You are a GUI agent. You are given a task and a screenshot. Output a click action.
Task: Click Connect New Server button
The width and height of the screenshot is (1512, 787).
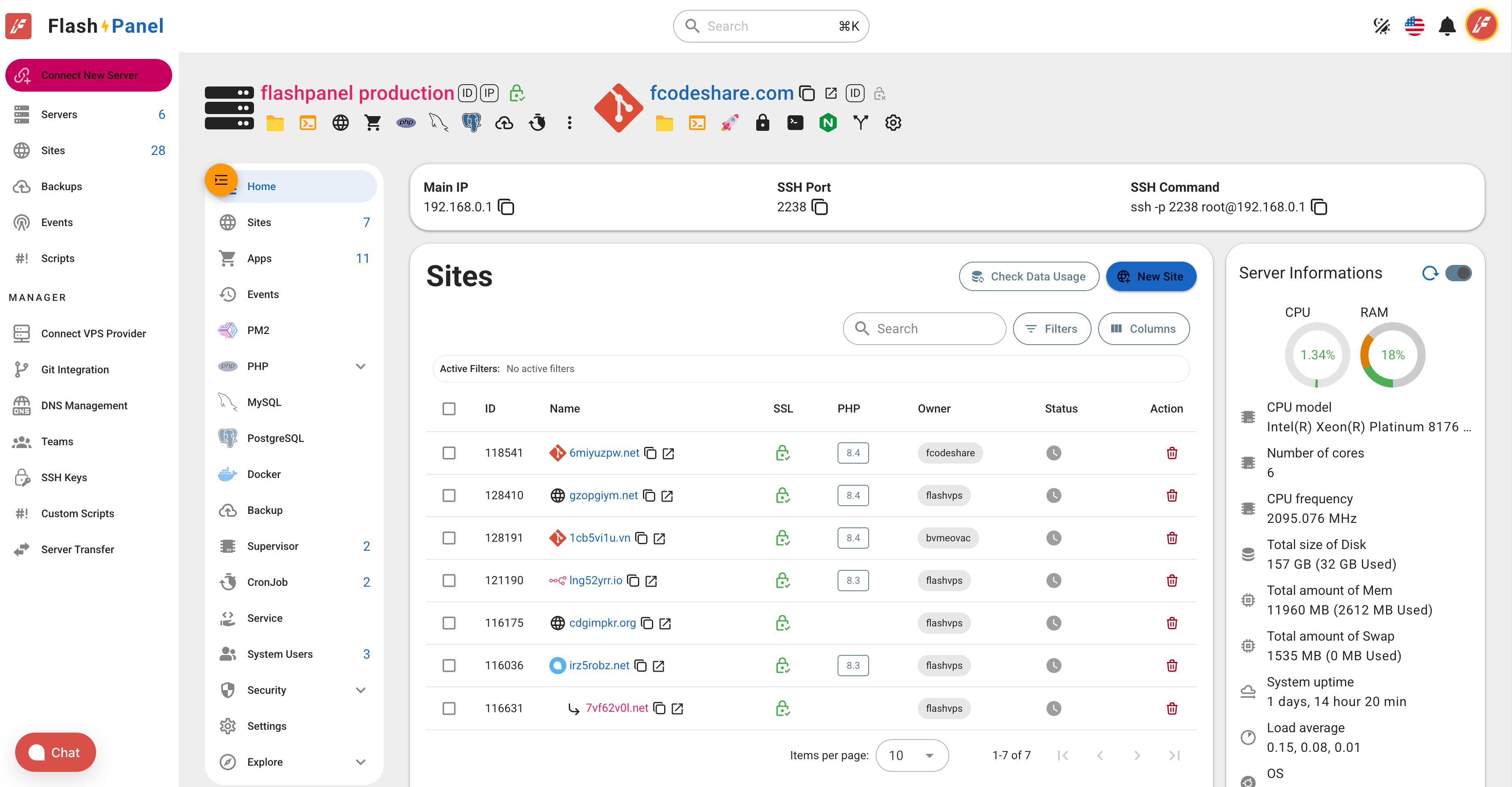click(89, 75)
